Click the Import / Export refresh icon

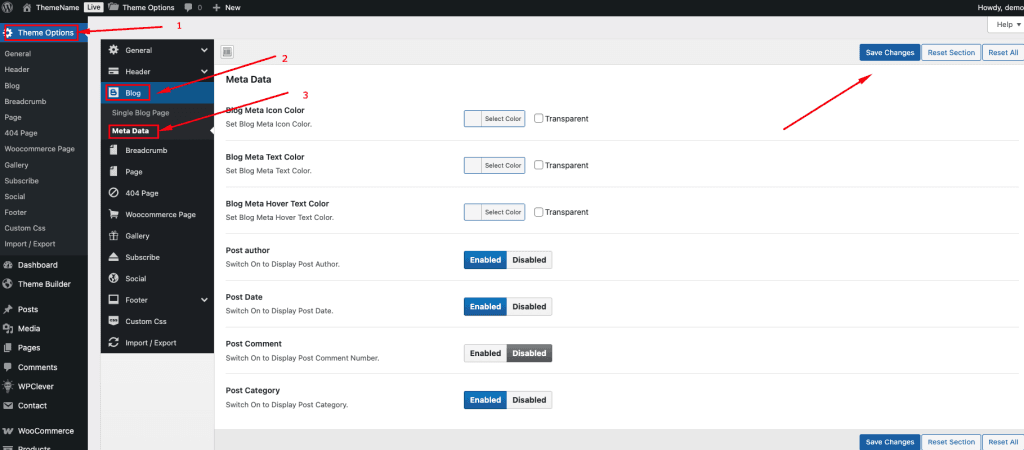pyautogui.click(x=114, y=342)
